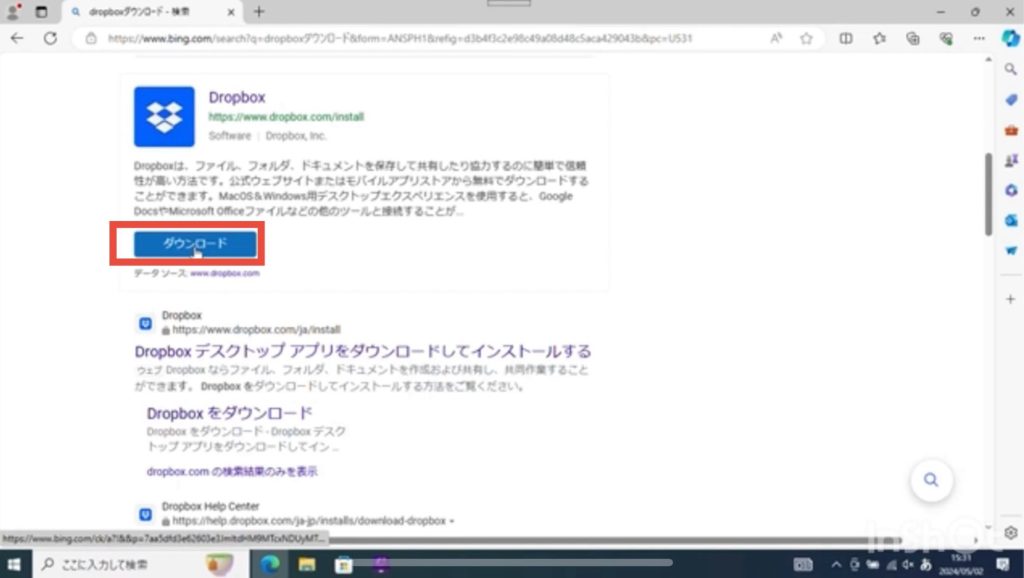Click the address bar URL field
The height and width of the screenshot is (578, 1024).
click(400, 39)
